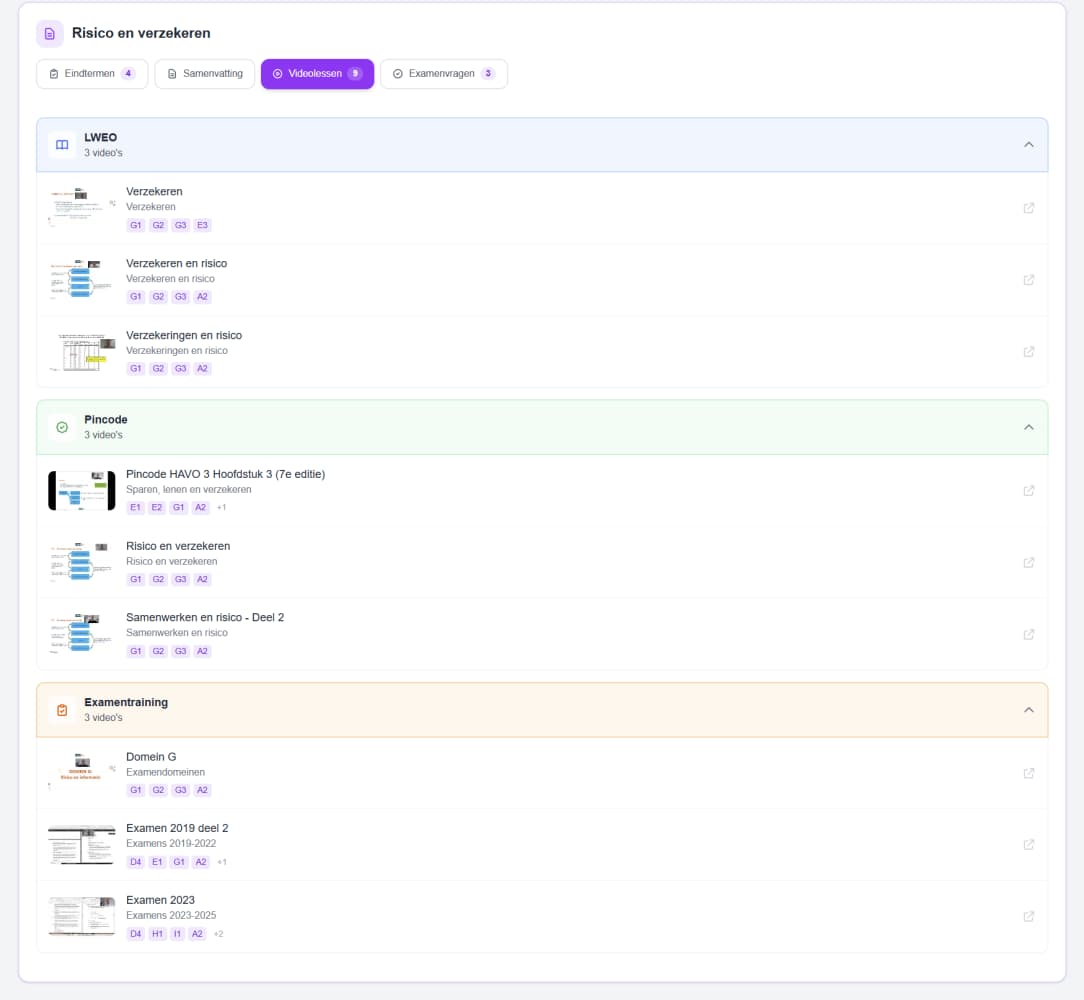The height and width of the screenshot is (1000, 1084).
Task: Click the E3 tag under Verzekeren
Action: [x=202, y=225]
